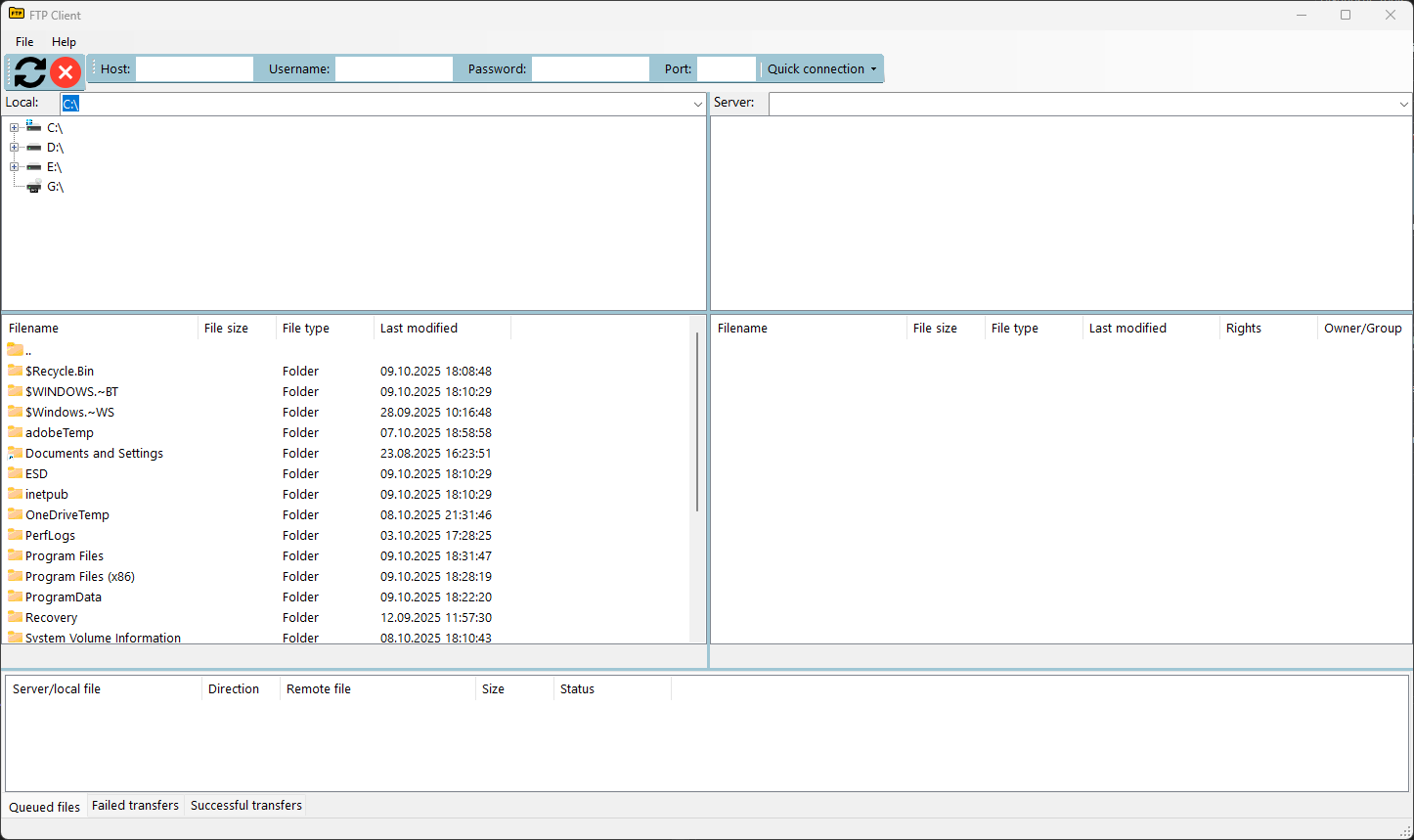The image size is (1414, 840).
Task: Click the refresh arrows toolbar icon
Action: tap(30, 71)
